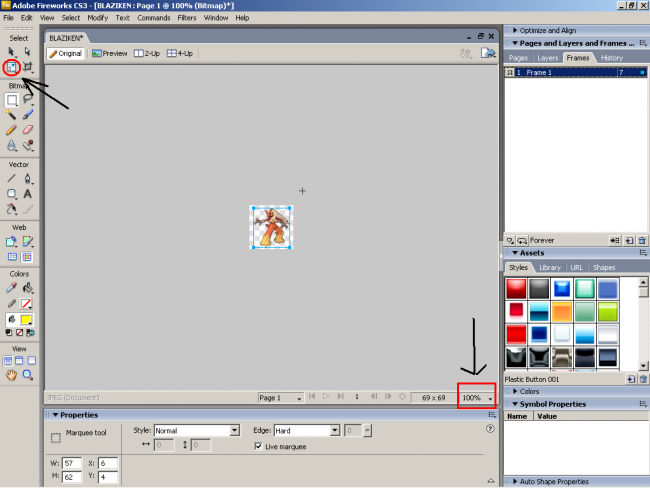This screenshot has height=488, width=650.
Task: Switch to the 4-Up view
Action: [x=180, y=53]
